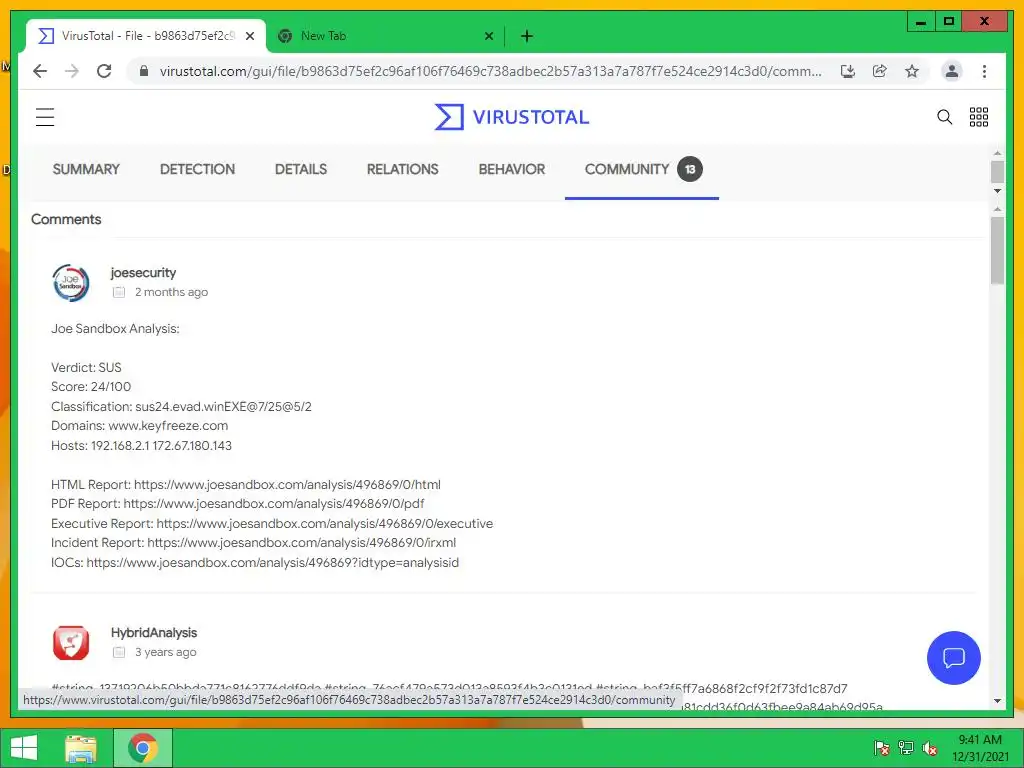Viewport: 1024px width, 768px height.
Task: Select the COMMUNITY tab
Action: [x=642, y=170]
